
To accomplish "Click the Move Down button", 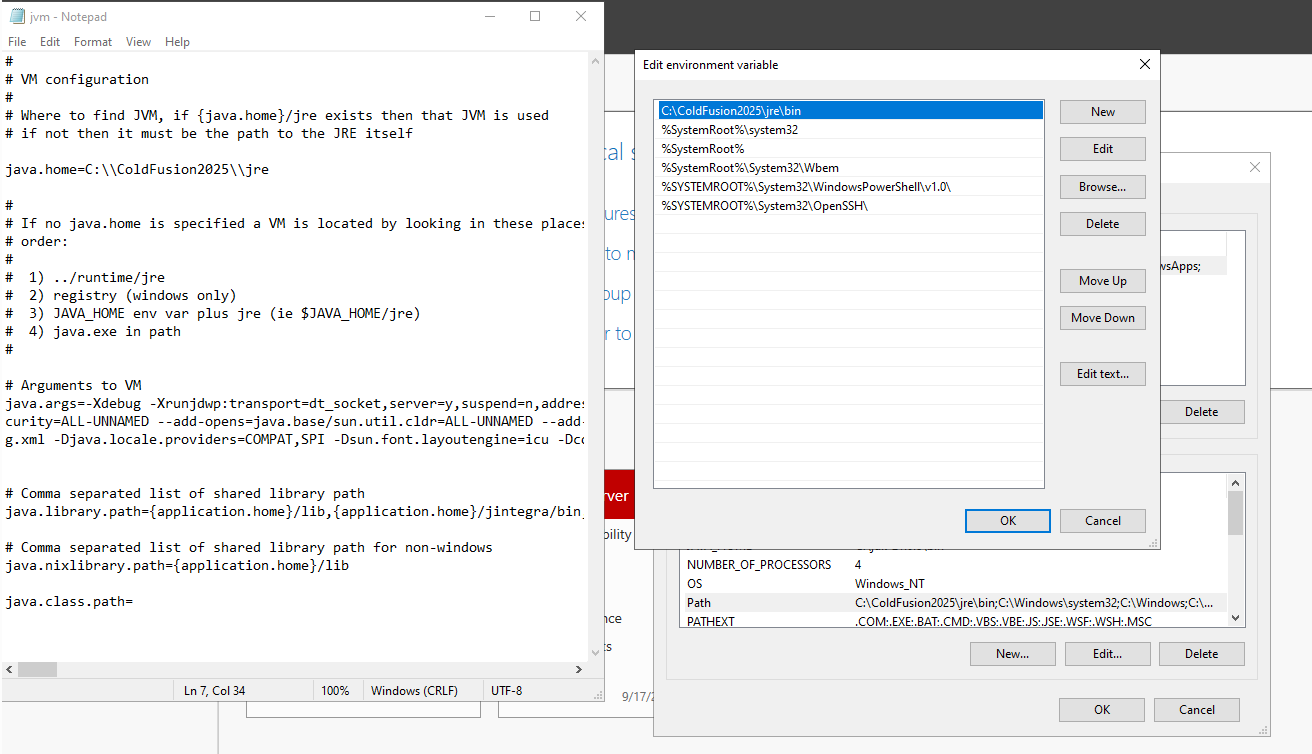I will 1103,318.
